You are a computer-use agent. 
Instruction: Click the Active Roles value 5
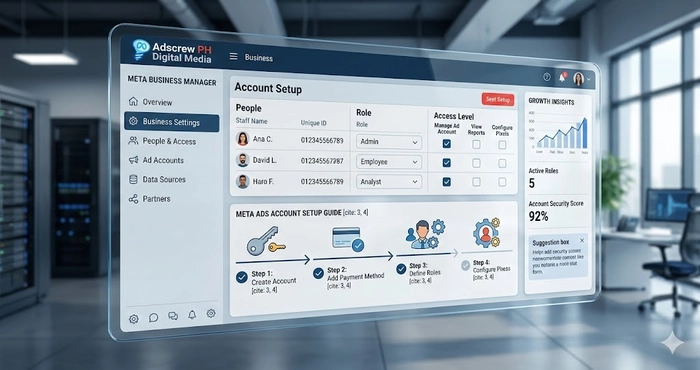[x=532, y=183]
